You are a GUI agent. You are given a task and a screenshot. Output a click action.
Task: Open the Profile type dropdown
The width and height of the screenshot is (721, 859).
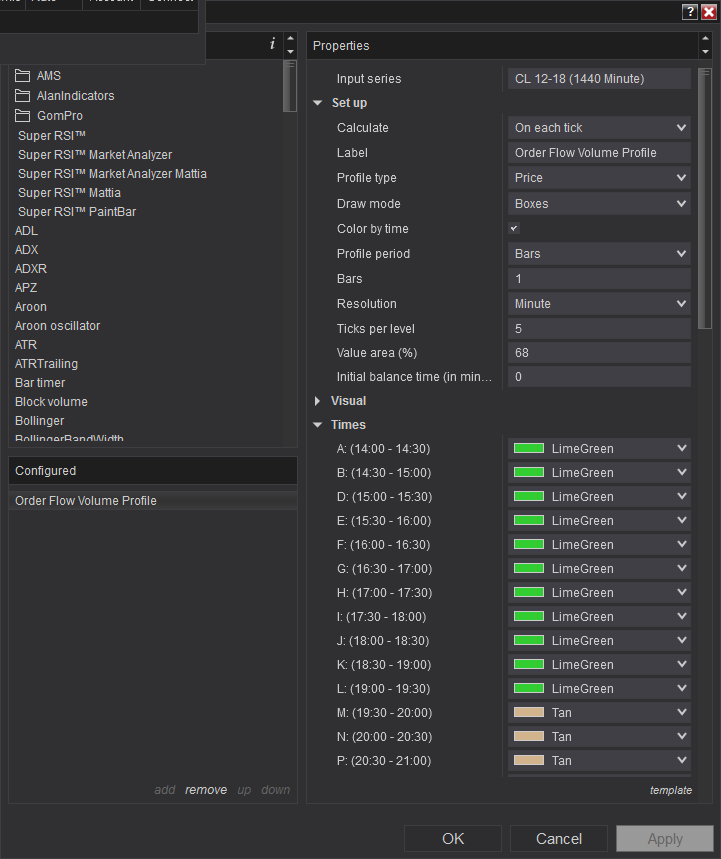599,178
